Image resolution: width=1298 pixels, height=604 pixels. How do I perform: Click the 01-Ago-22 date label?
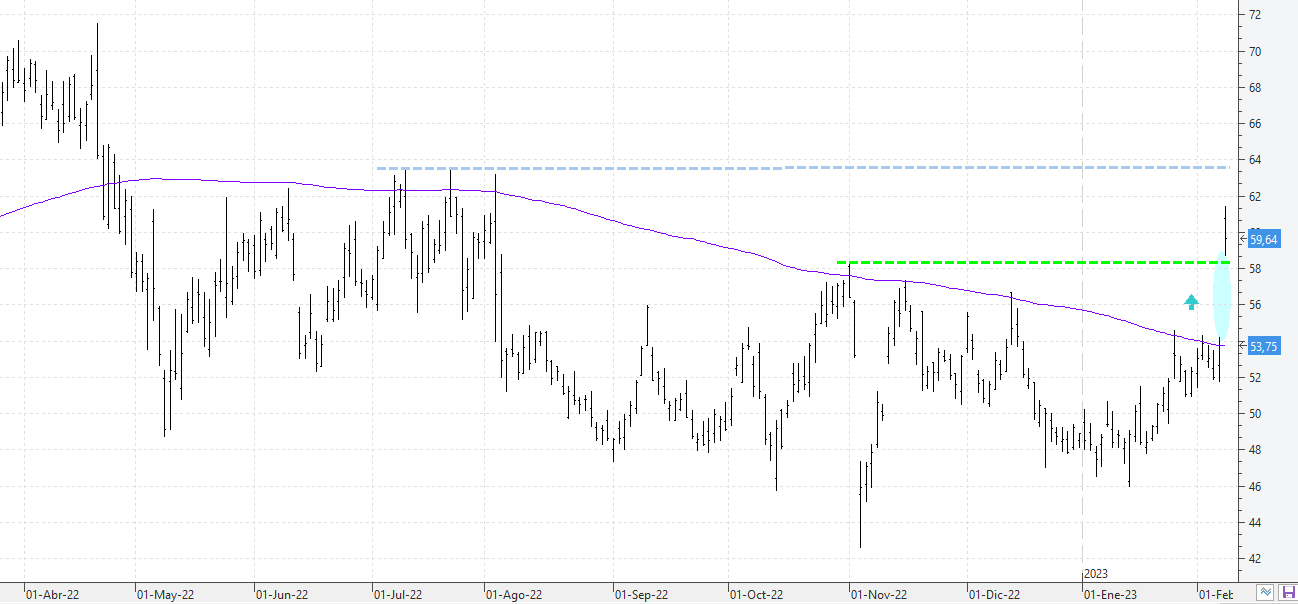point(514,594)
